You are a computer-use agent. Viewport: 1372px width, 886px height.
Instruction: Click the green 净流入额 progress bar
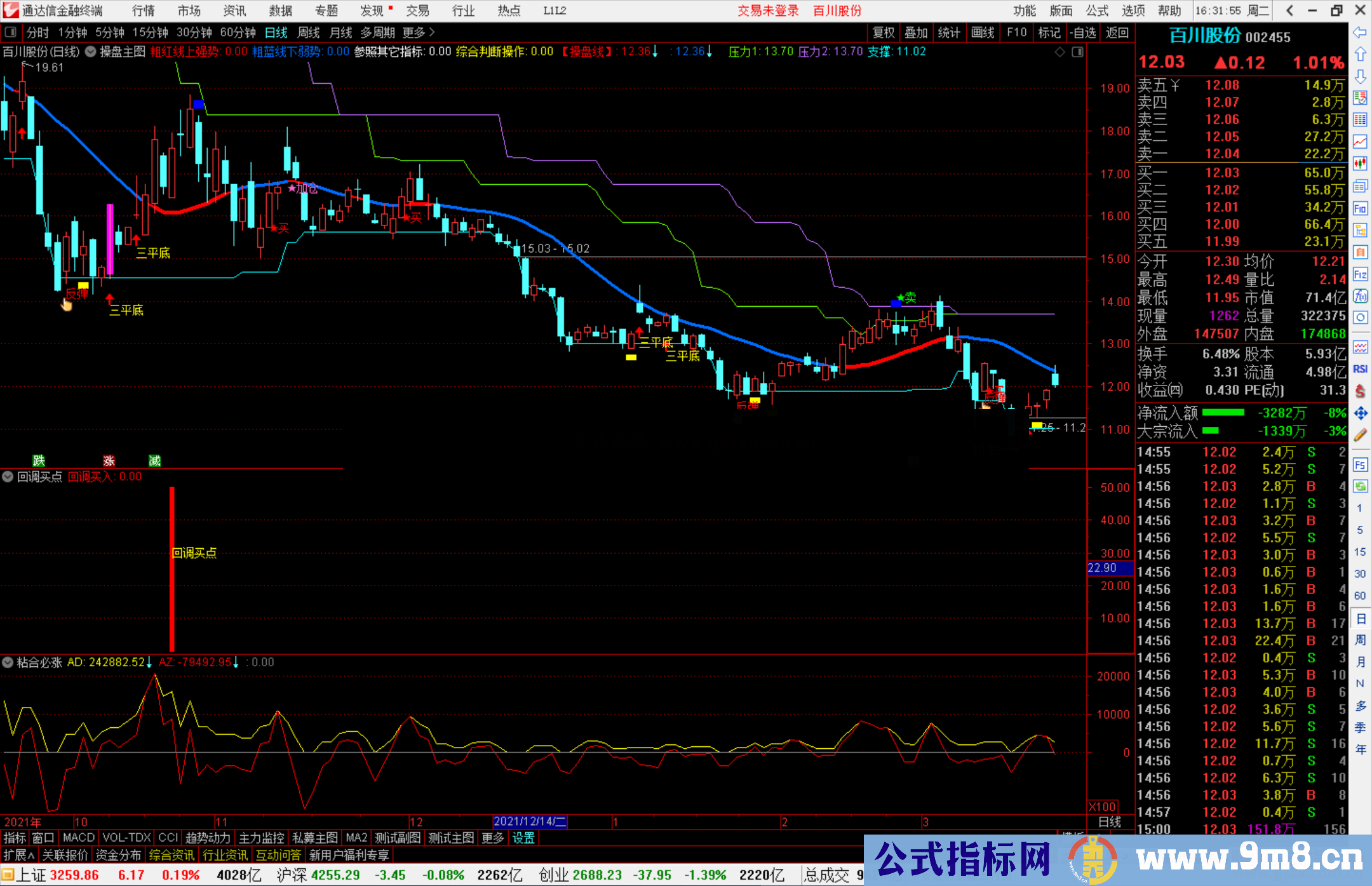[1223, 413]
